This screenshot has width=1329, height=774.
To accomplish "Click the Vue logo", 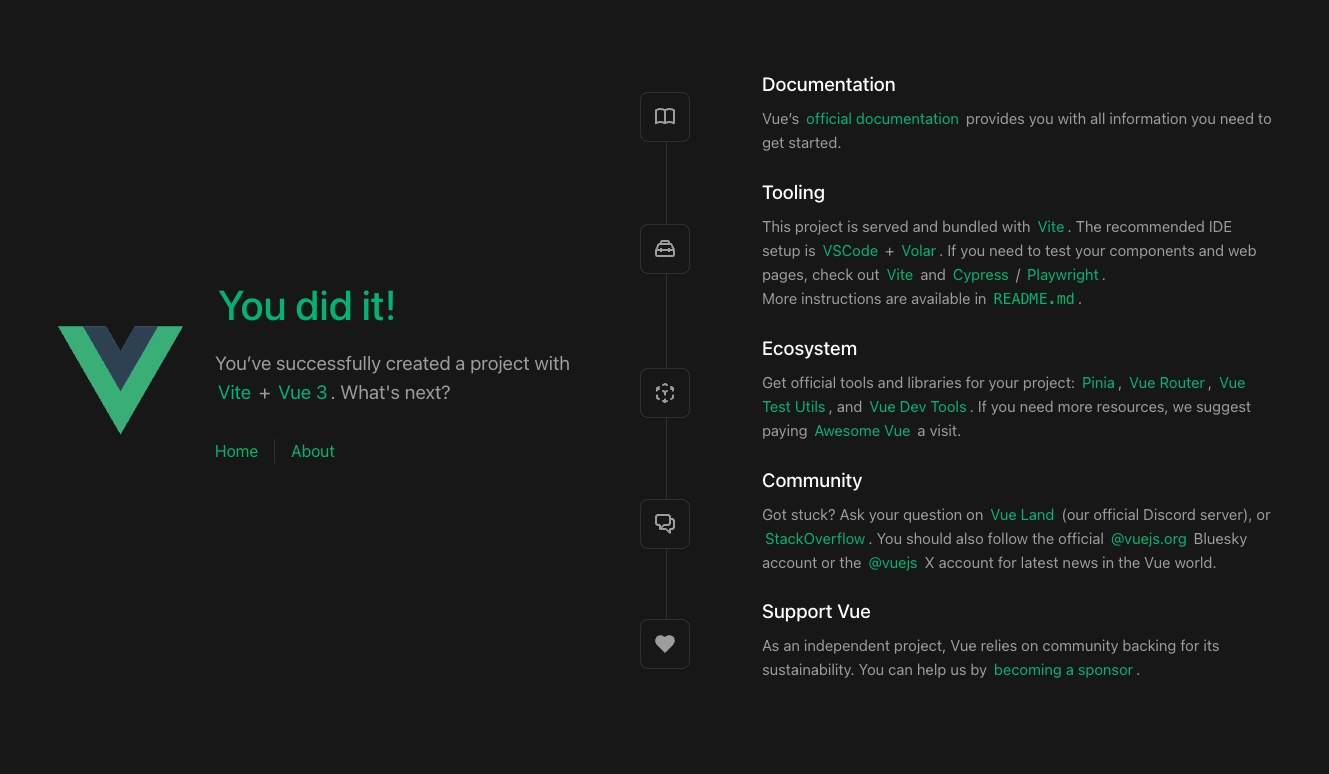I will click(x=120, y=380).
